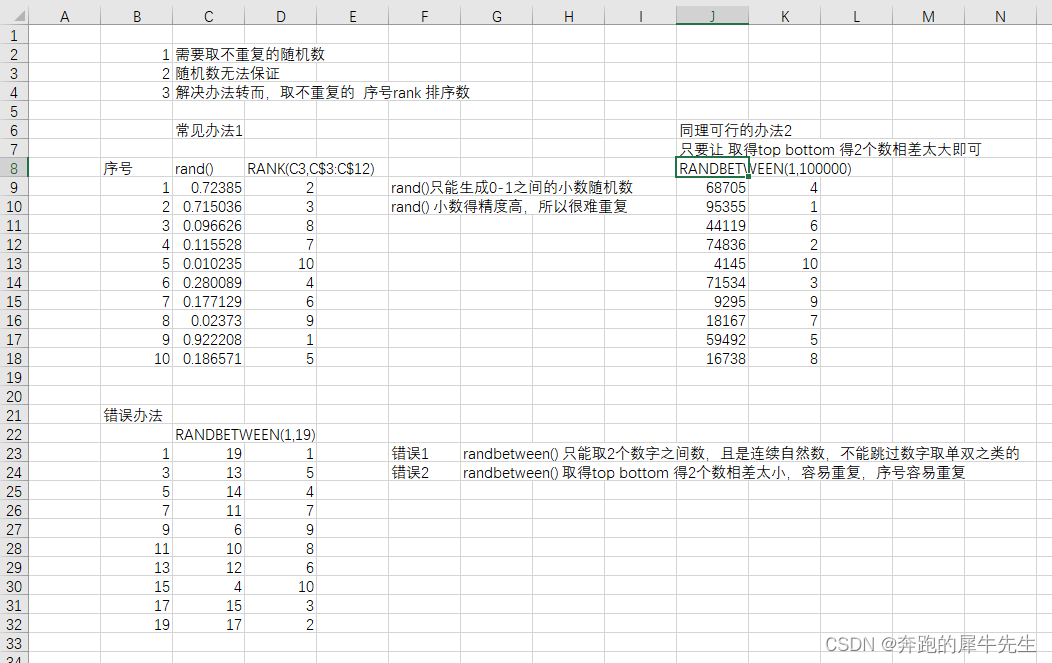The height and width of the screenshot is (663, 1052).
Task: Select the cell with value 95355
Action: click(712, 206)
